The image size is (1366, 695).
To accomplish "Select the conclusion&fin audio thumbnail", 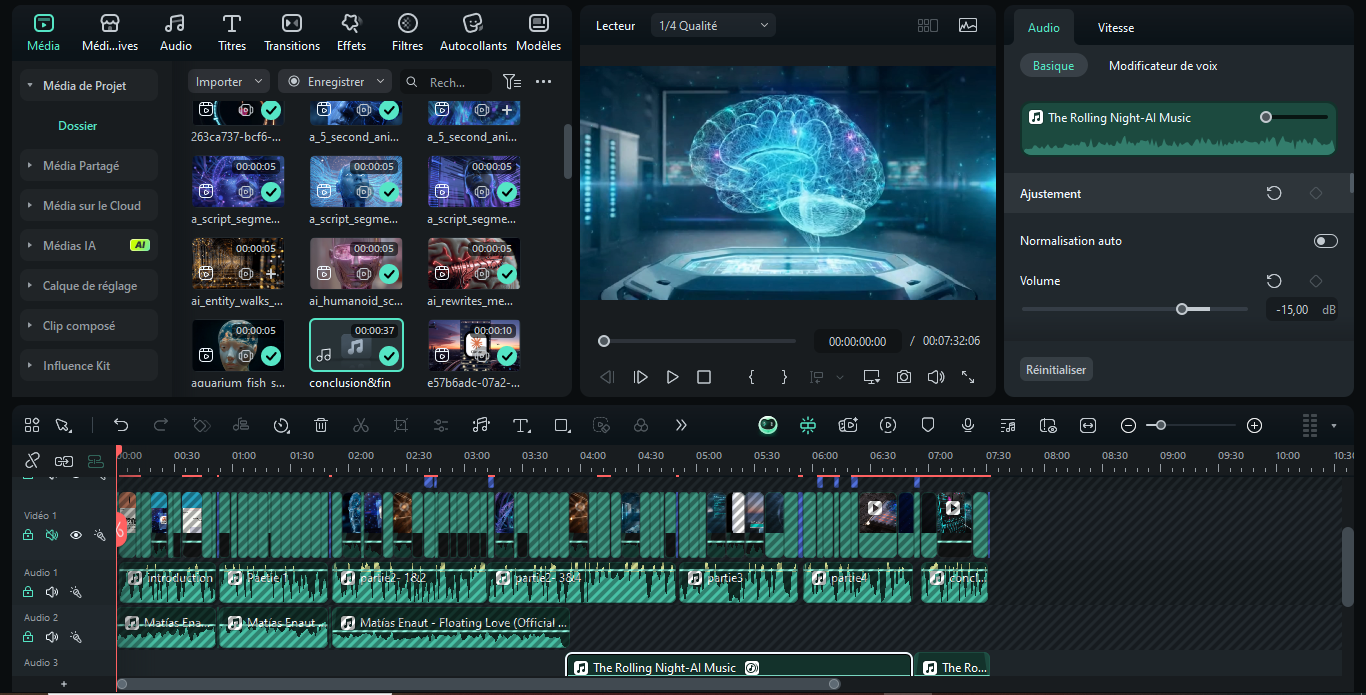I will click(x=356, y=345).
